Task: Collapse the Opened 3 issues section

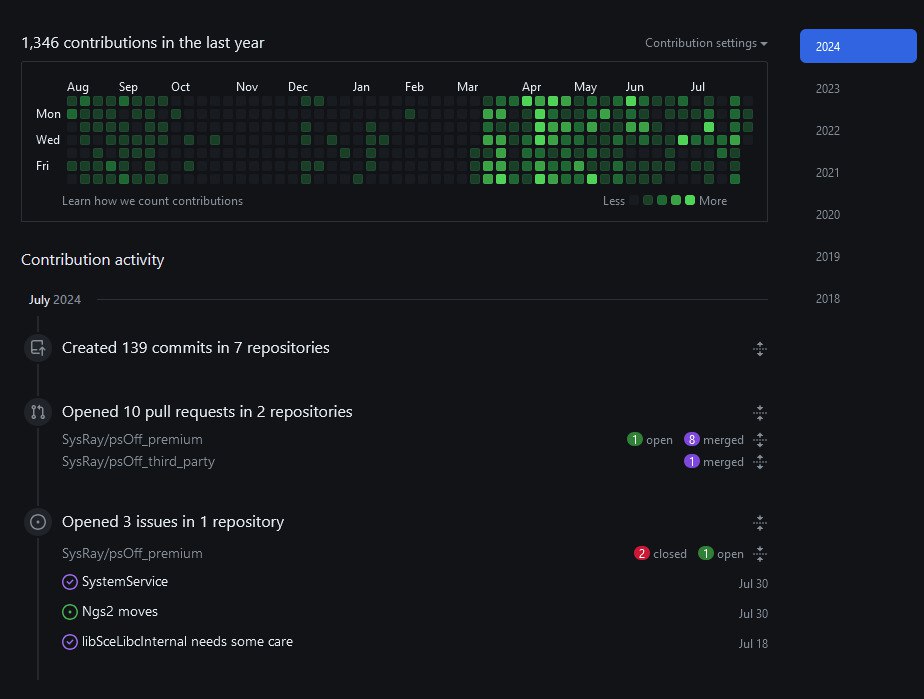Action: [x=759, y=522]
